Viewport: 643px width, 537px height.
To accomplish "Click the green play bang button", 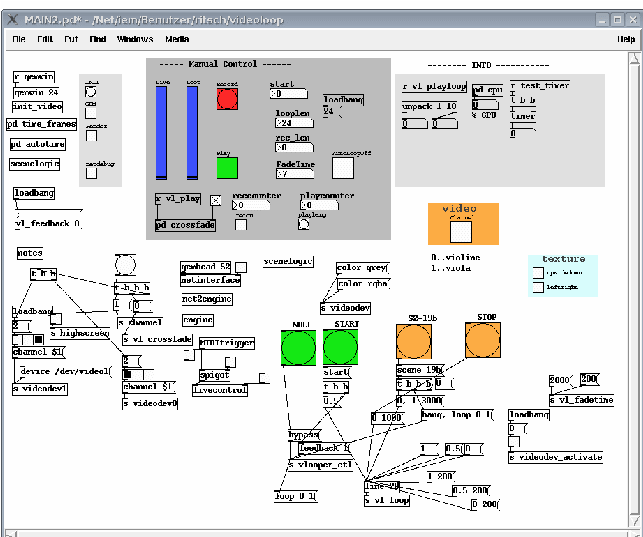I will [x=227, y=167].
